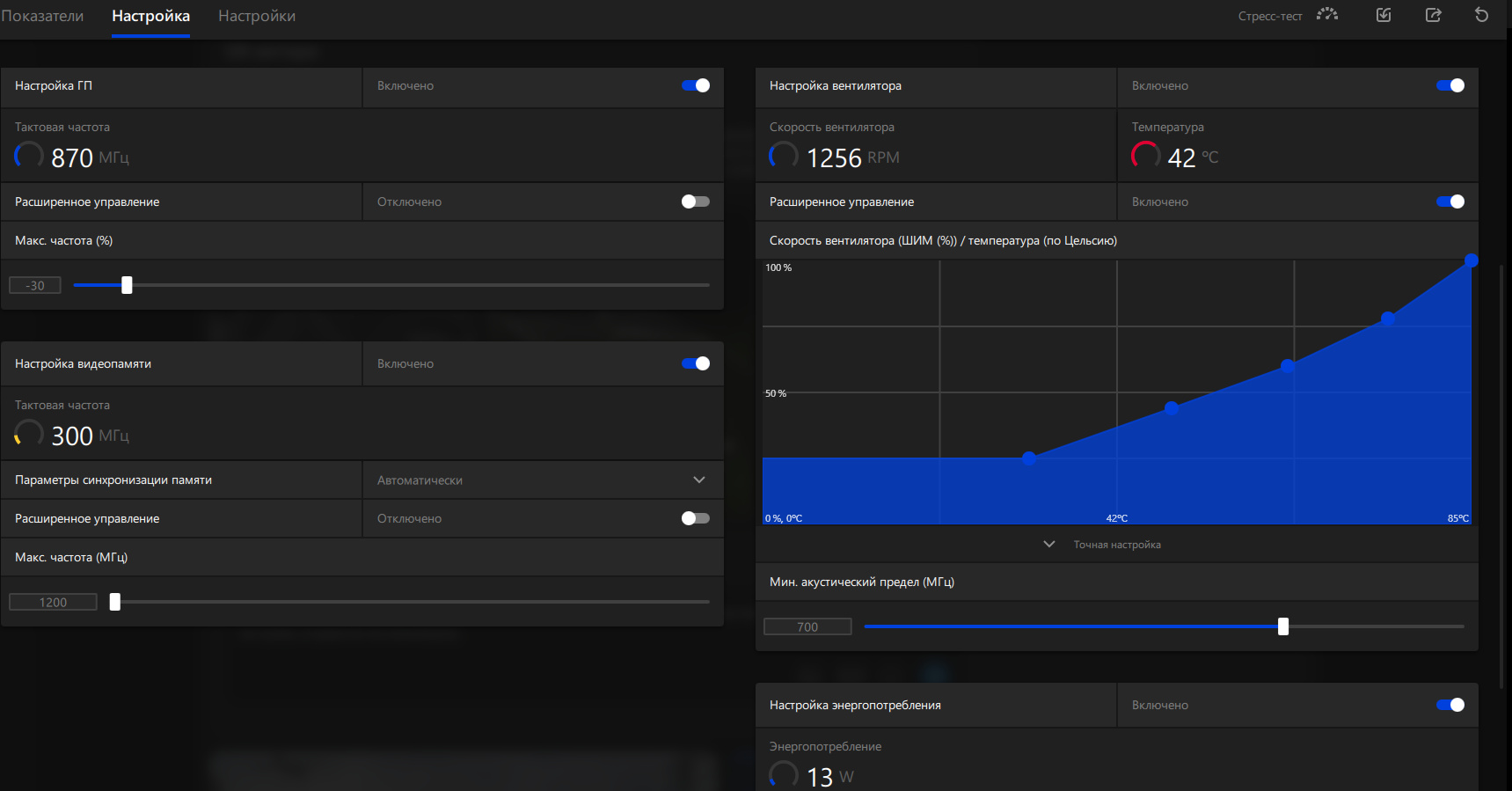The height and width of the screenshot is (791, 1512).
Task: Click the import profile icon
Action: 1384,15
